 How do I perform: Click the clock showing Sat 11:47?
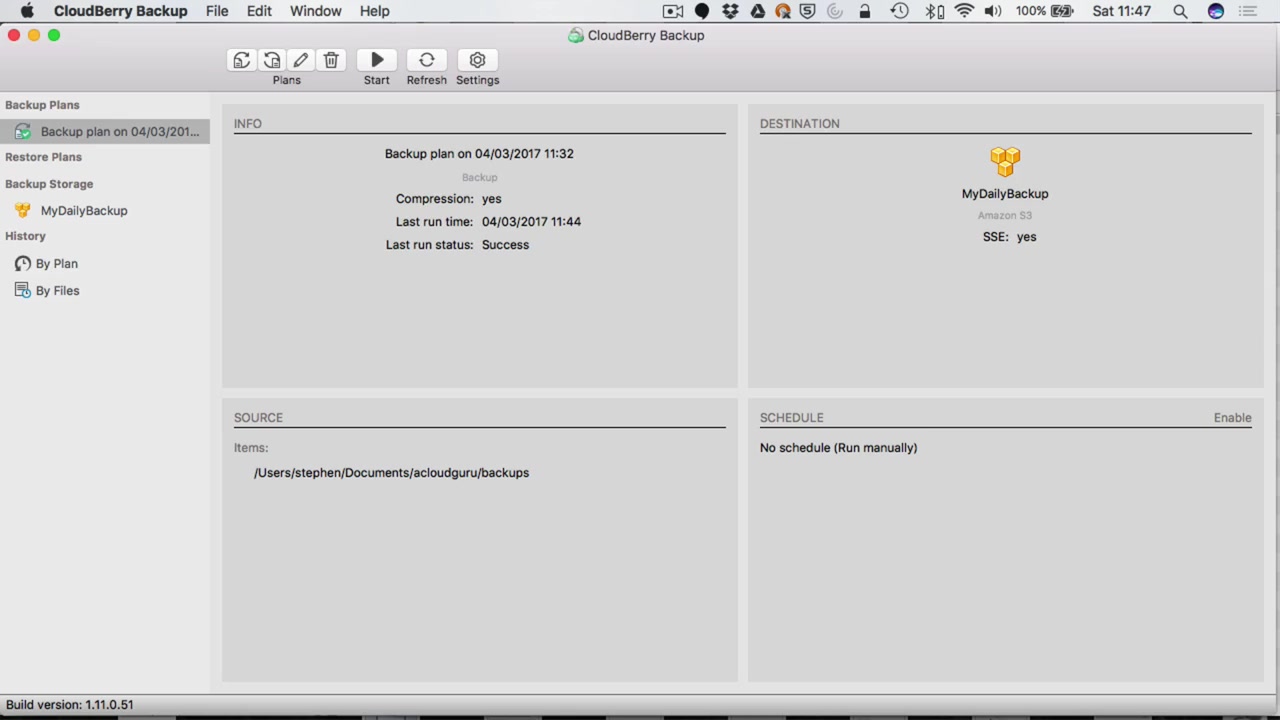[1122, 11]
